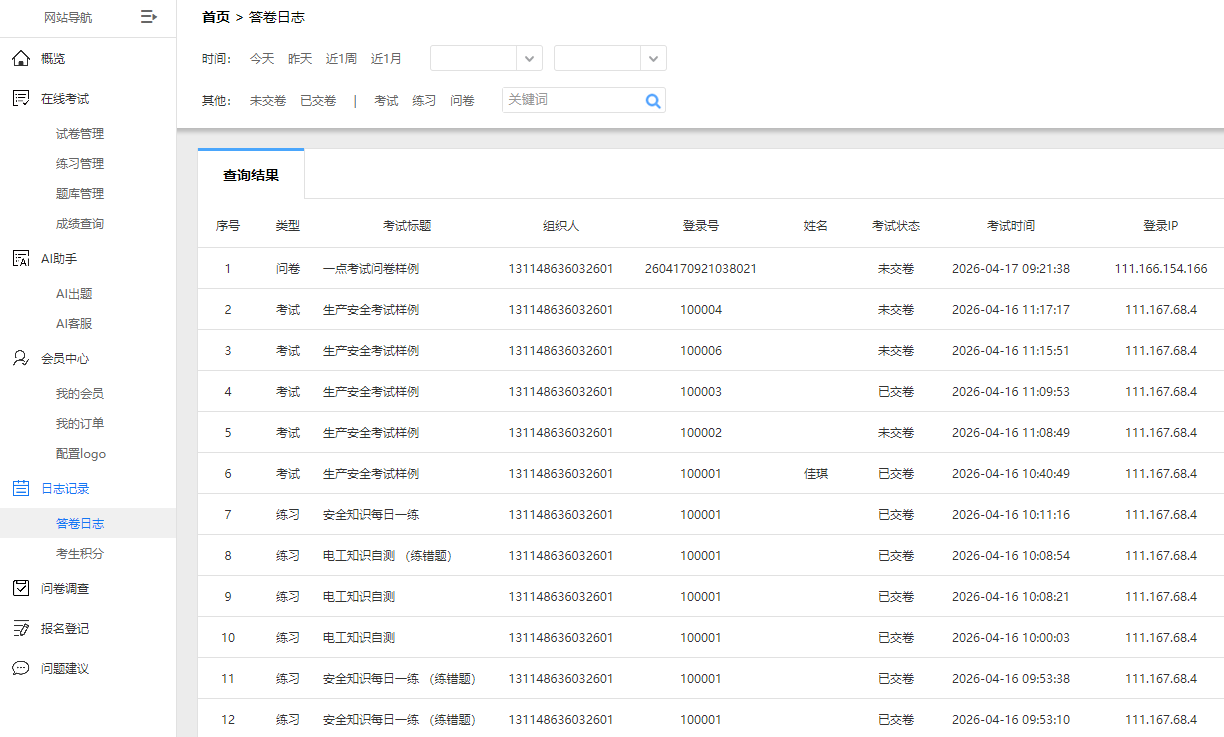The height and width of the screenshot is (737, 1224).
Task: Toggle the 已交卷 filter
Action: (x=317, y=100)
